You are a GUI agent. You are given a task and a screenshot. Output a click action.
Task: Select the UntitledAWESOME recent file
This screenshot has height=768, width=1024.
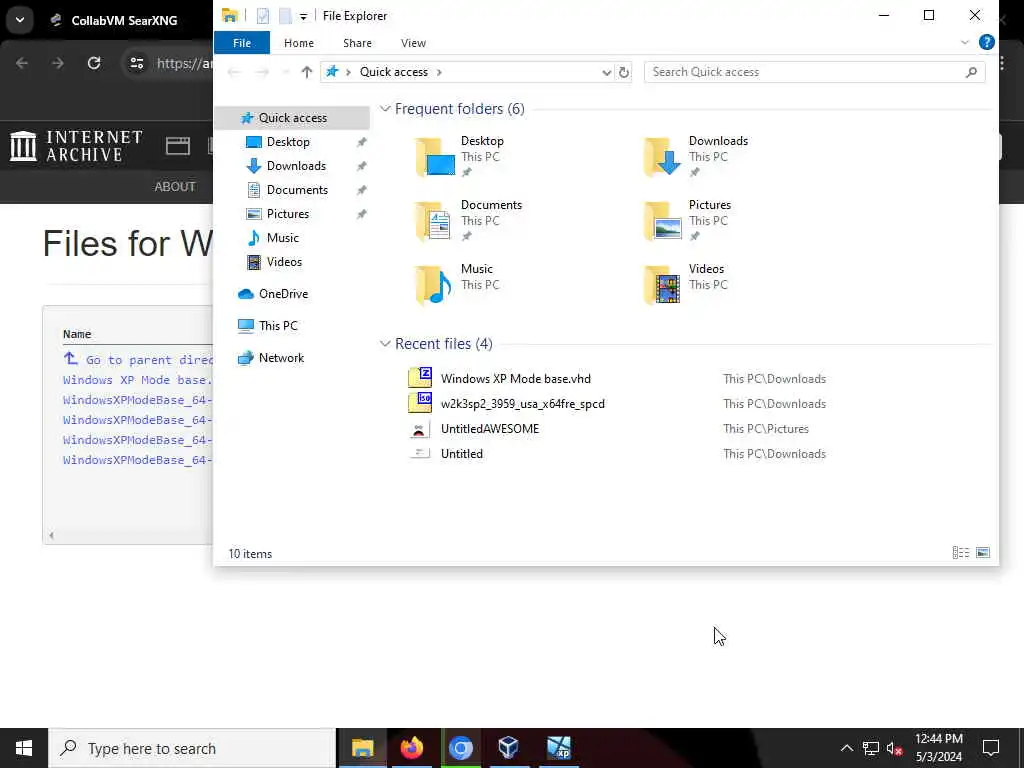click(x=490, y=429)
